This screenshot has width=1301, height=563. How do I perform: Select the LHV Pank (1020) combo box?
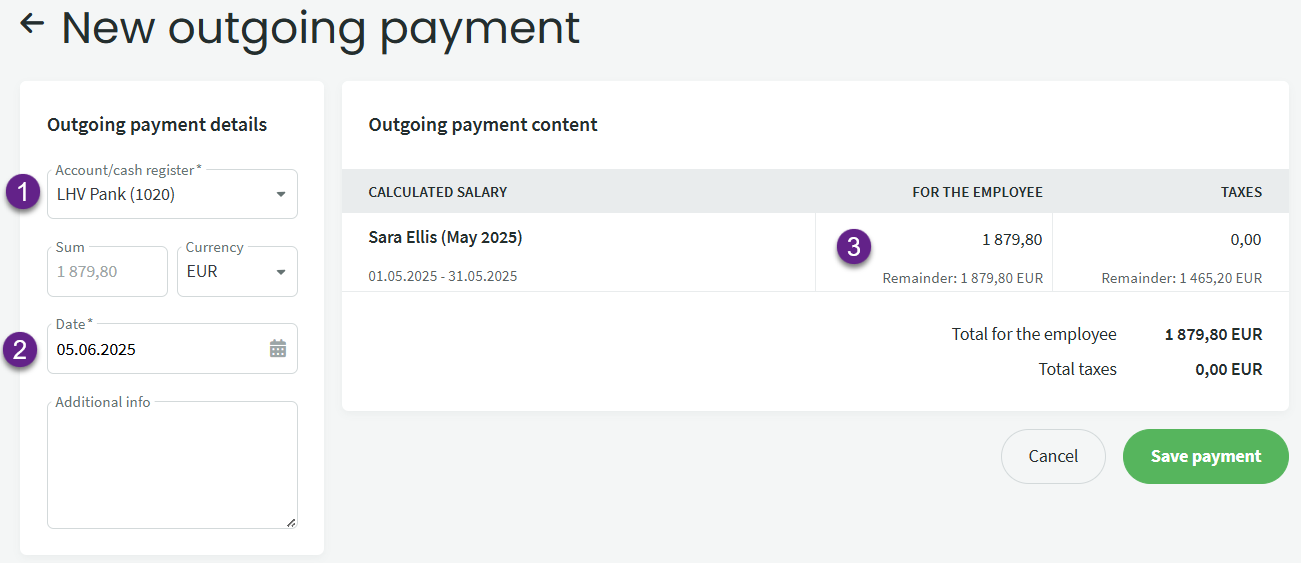160,195
